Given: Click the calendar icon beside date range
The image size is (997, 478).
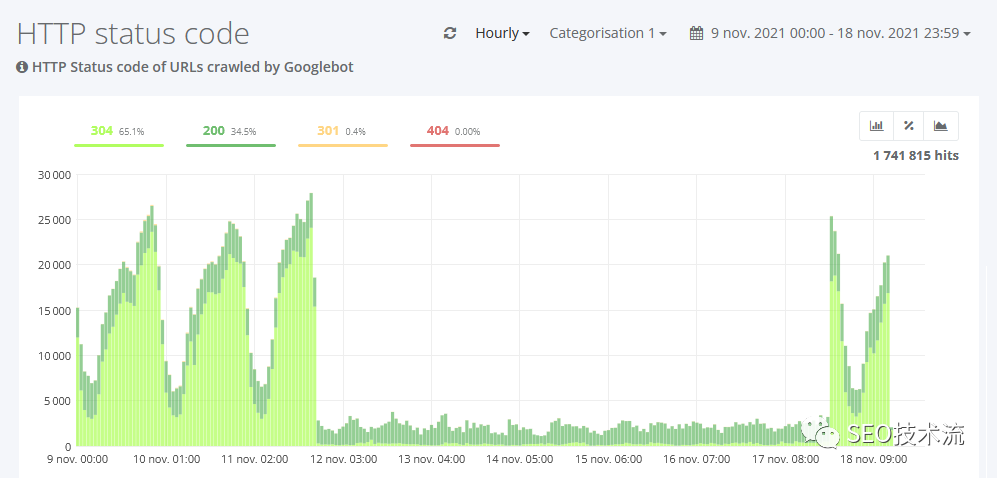Looking at the screenshot, I should point(697,33).
